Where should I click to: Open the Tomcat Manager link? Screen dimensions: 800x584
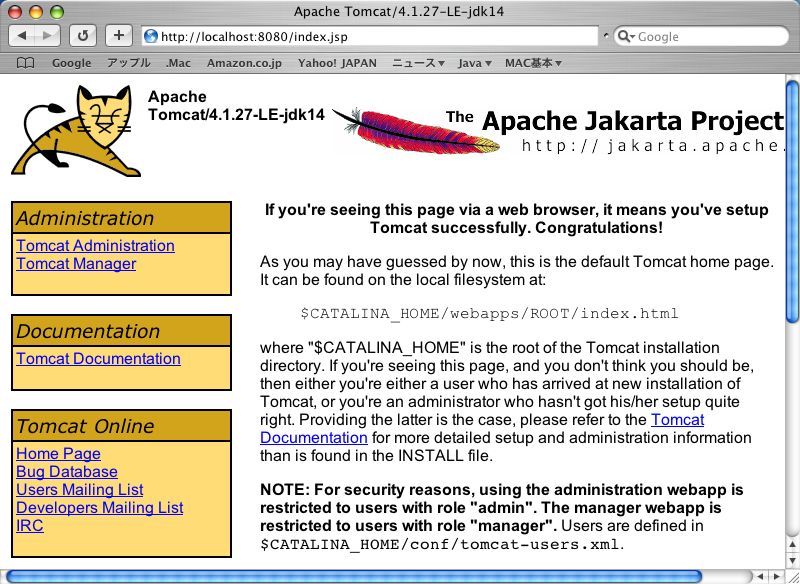coord(76,264)
